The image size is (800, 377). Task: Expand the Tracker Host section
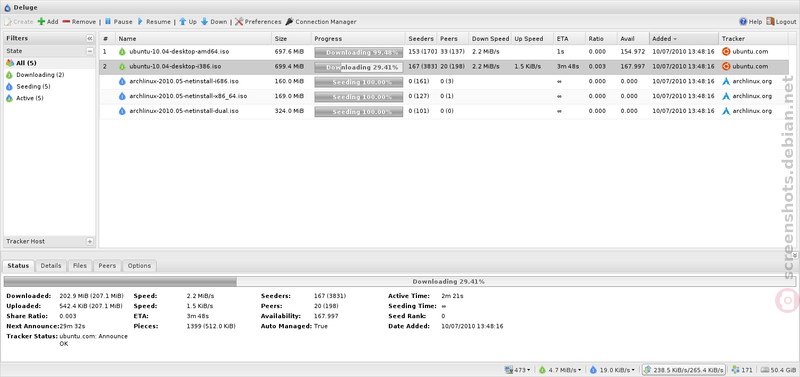90,241
